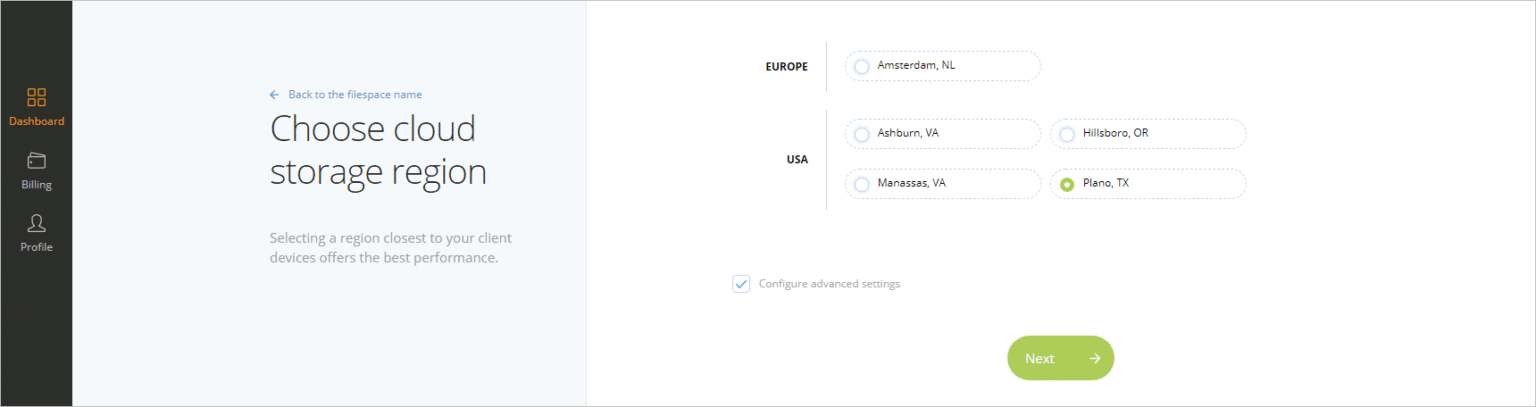Click the selected Plano, TX radio button

click(1067, 185)
